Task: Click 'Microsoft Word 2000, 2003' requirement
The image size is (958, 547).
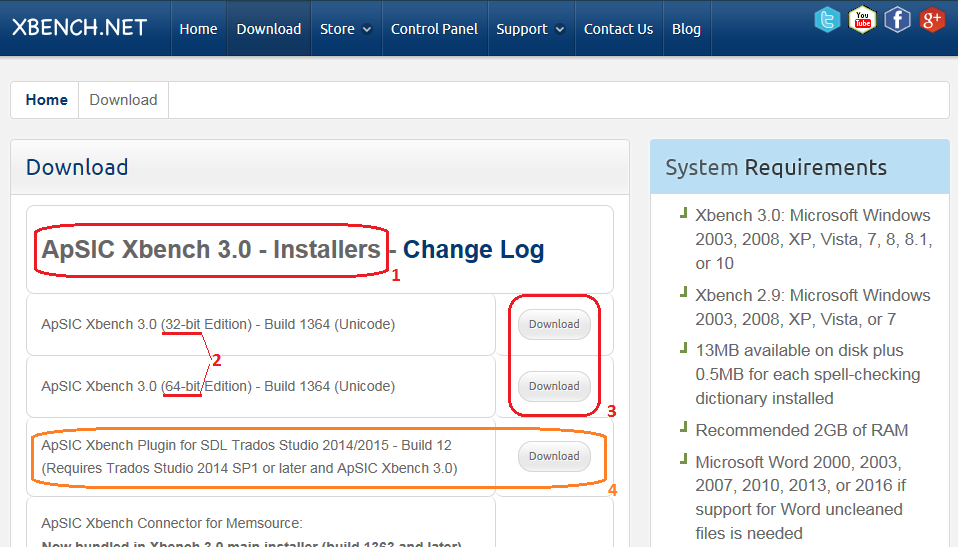Action: coord(800,497)
